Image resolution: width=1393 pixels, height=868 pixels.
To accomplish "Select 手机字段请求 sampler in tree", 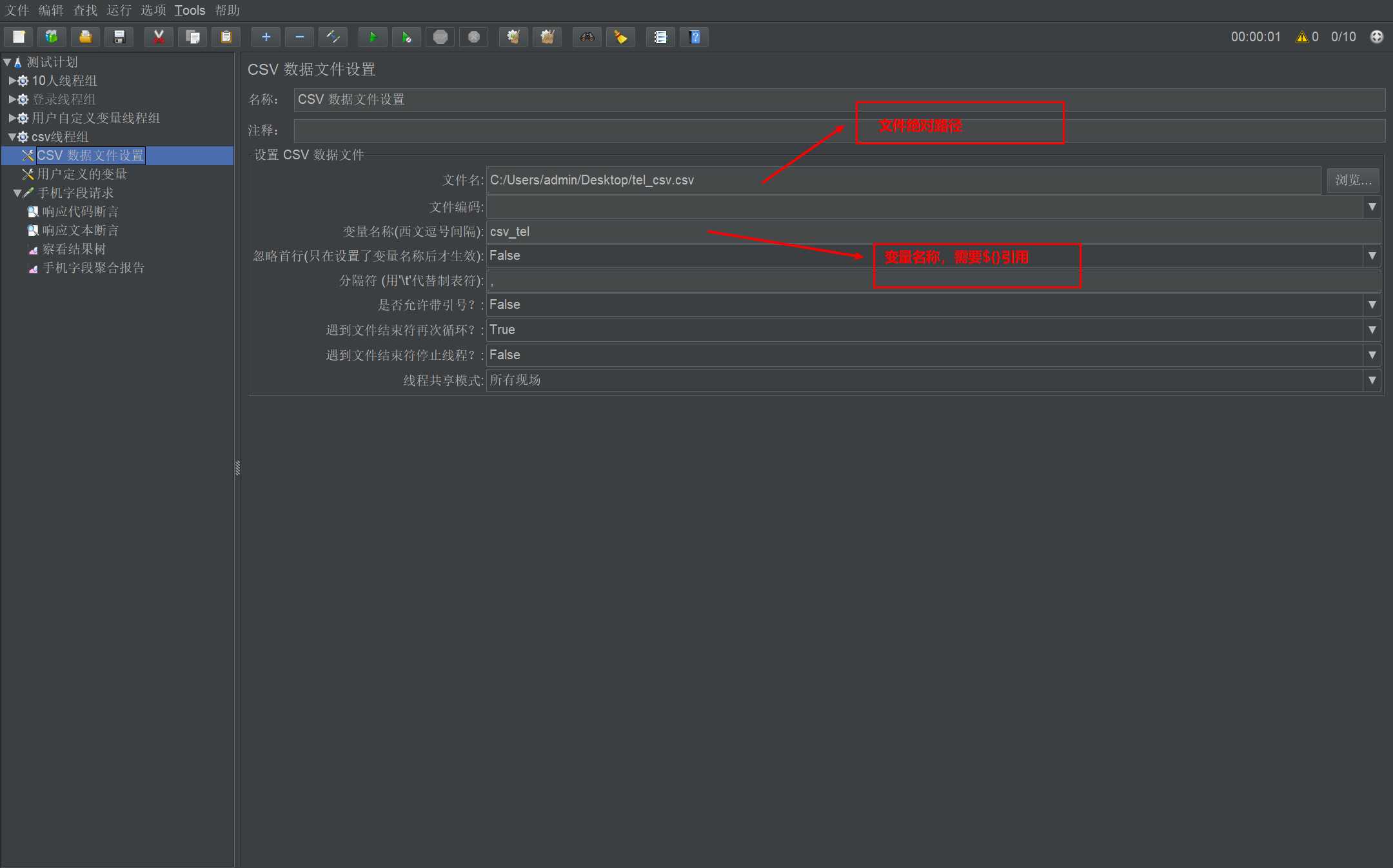I will click(75, 193).
